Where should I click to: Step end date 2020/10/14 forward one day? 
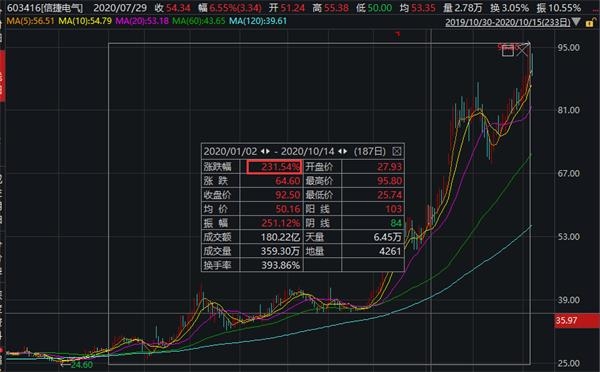tap(345, 152)
